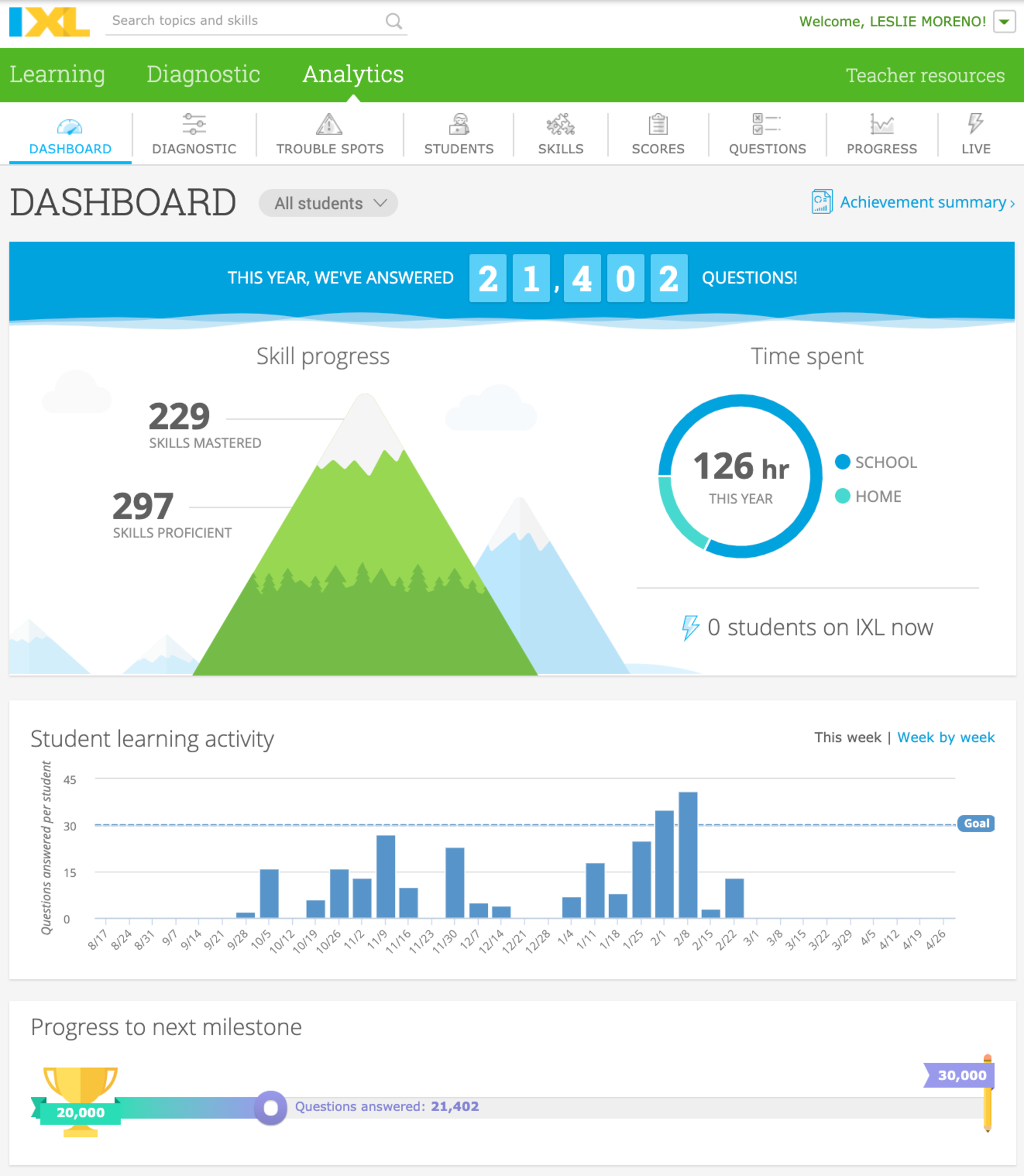
Task: Open the Scores clipboard icon
Action: point(658,125)
